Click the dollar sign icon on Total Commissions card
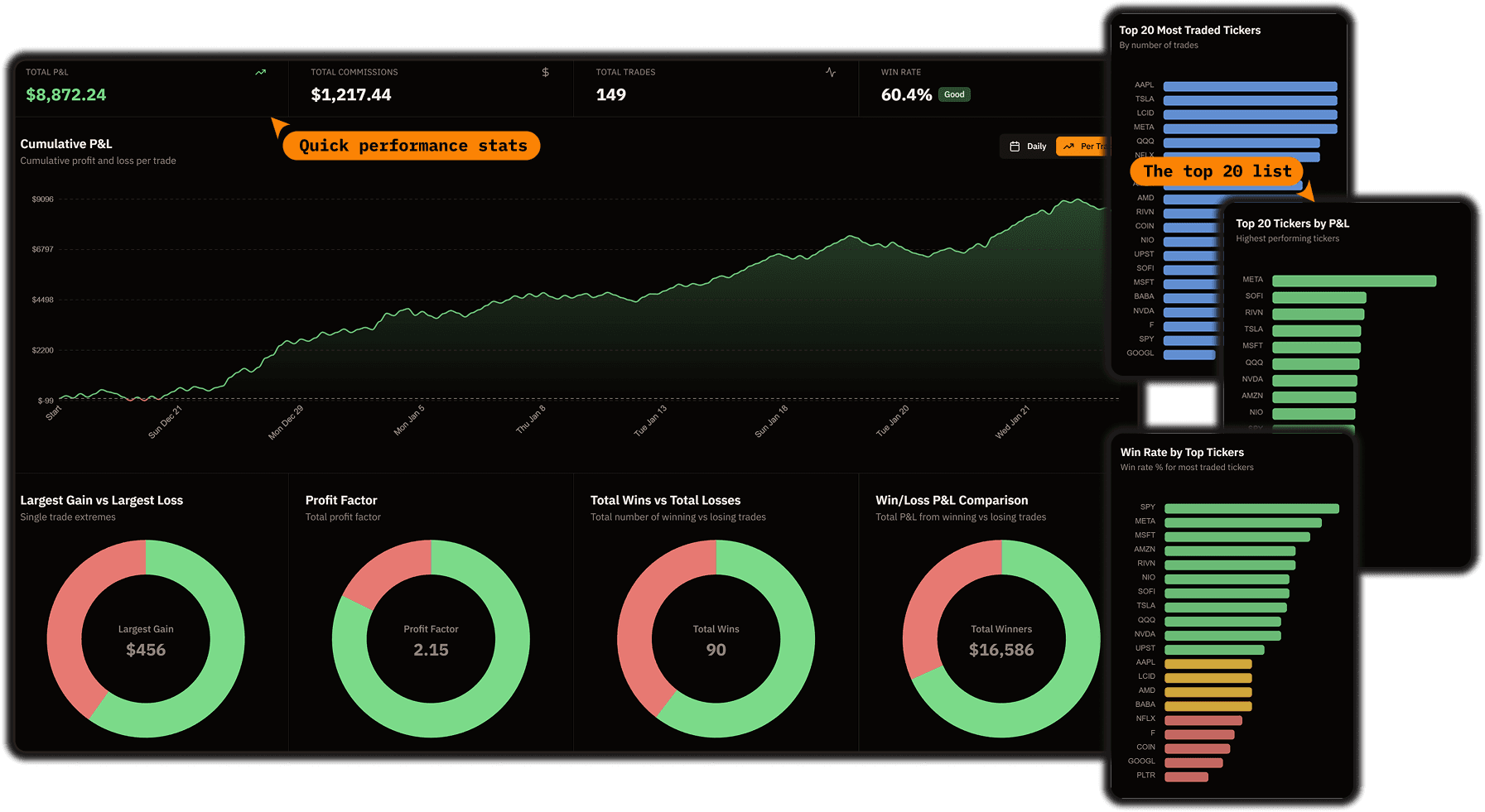The height and width of the screenshot is (812, 1485). (x=545, y=73)
